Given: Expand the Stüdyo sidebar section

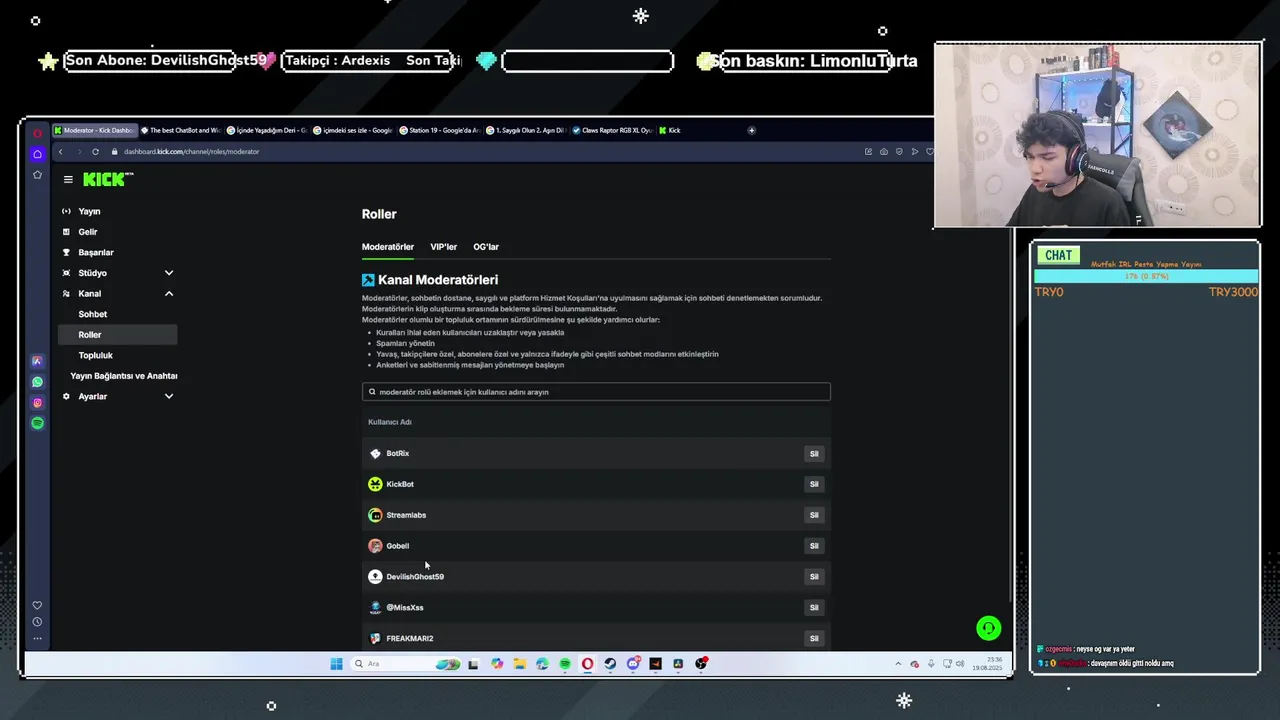Looking at the screenshot, I should (168, 273).
